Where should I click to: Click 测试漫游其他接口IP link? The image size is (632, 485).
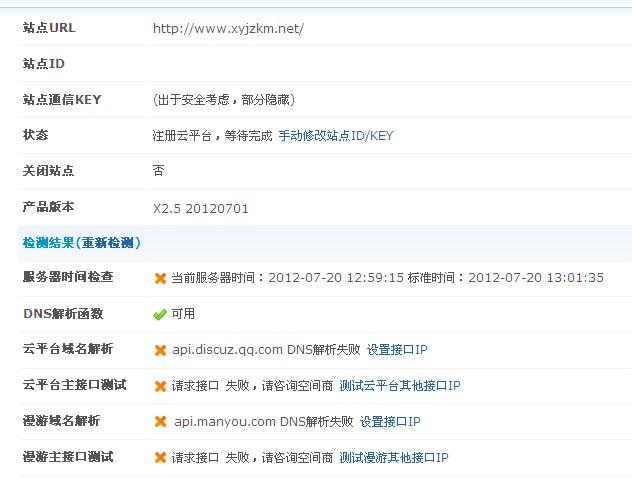[x=394, y=458]
